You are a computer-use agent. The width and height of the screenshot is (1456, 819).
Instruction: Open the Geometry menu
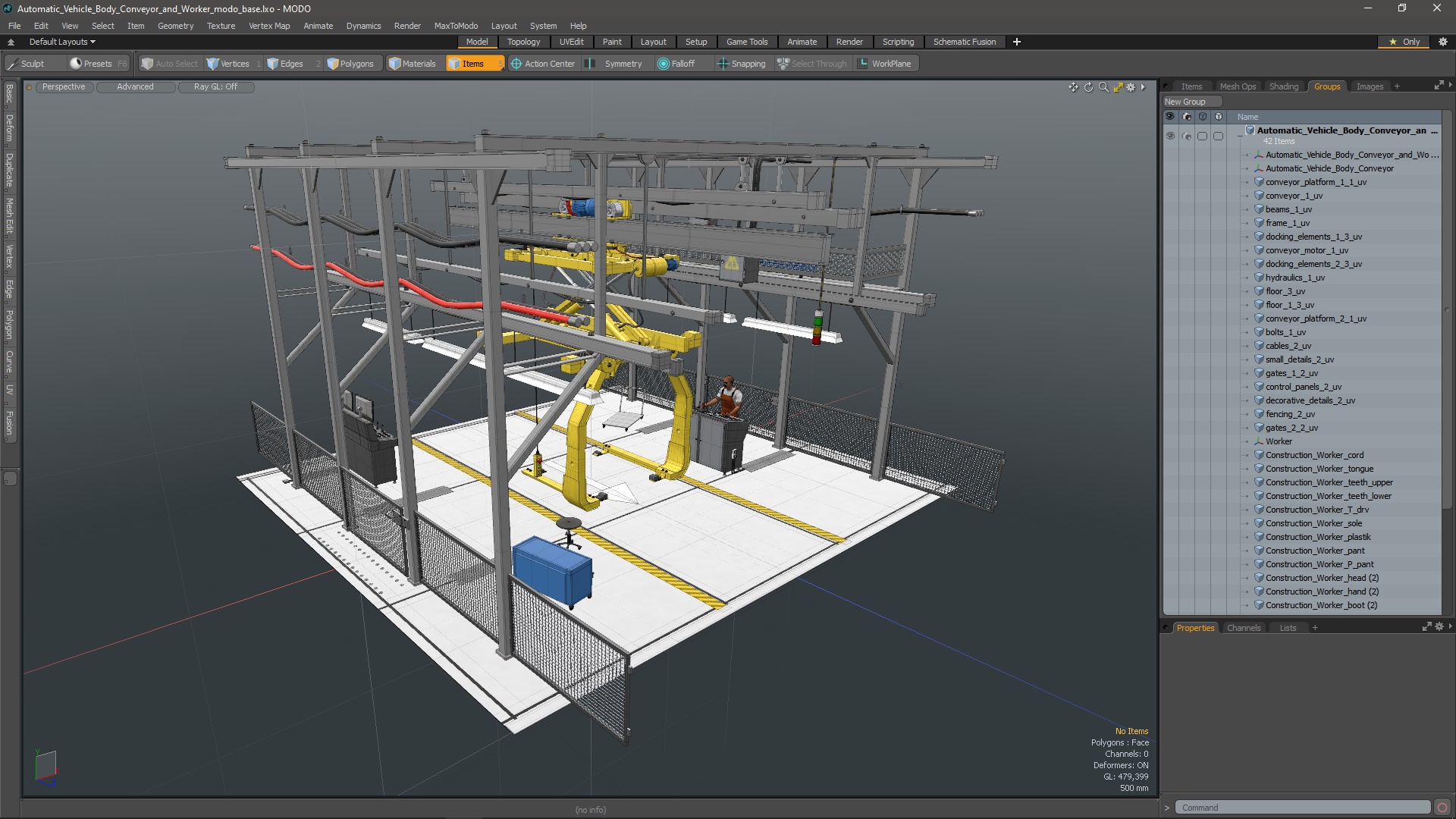(x=175, y=26)
